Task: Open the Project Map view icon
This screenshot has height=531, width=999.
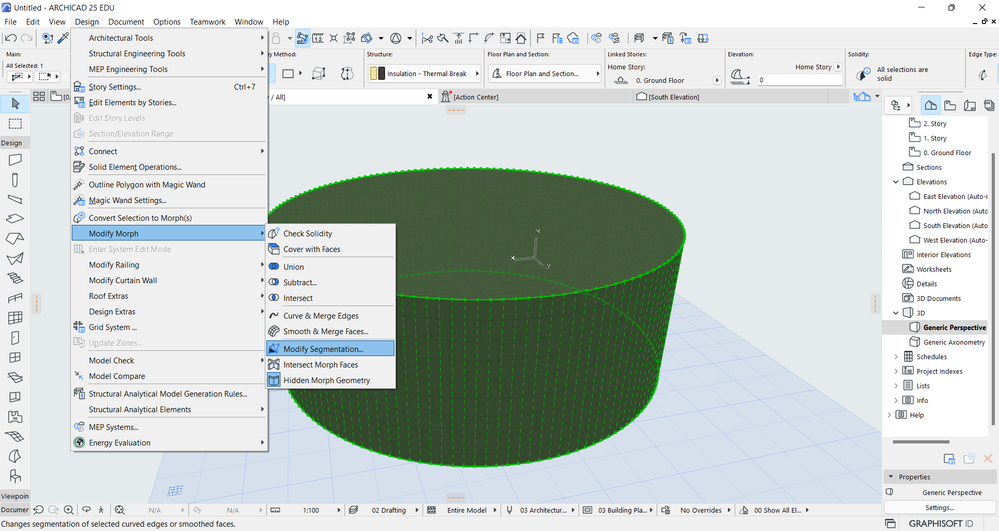Action: point(930,105)
